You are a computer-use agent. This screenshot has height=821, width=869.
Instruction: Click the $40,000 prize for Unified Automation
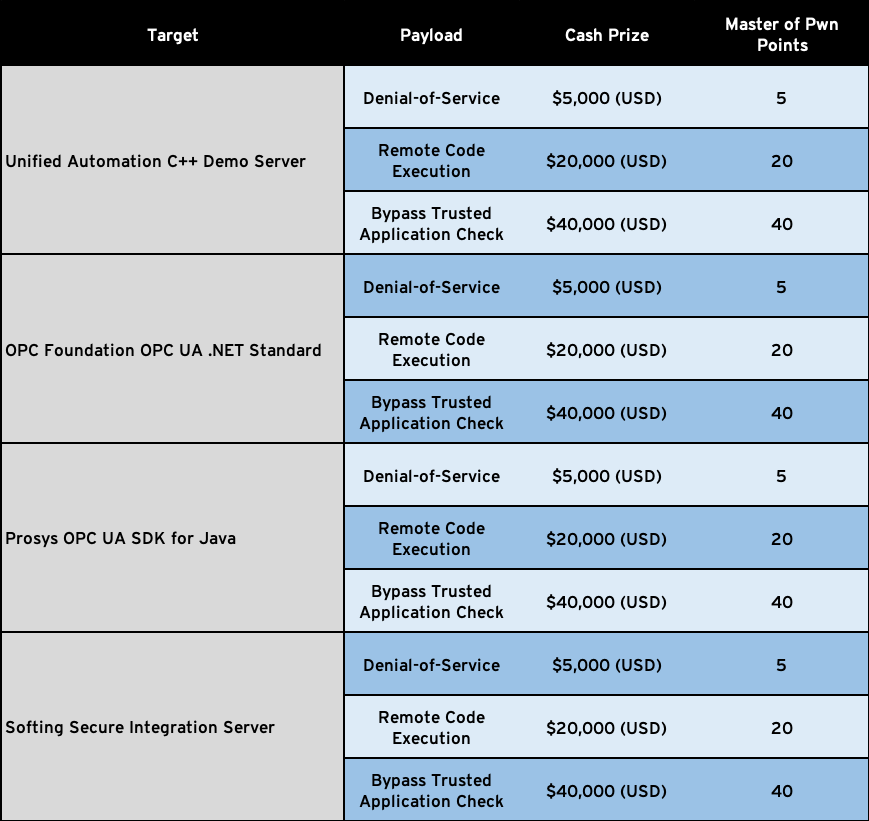point(606,224)
